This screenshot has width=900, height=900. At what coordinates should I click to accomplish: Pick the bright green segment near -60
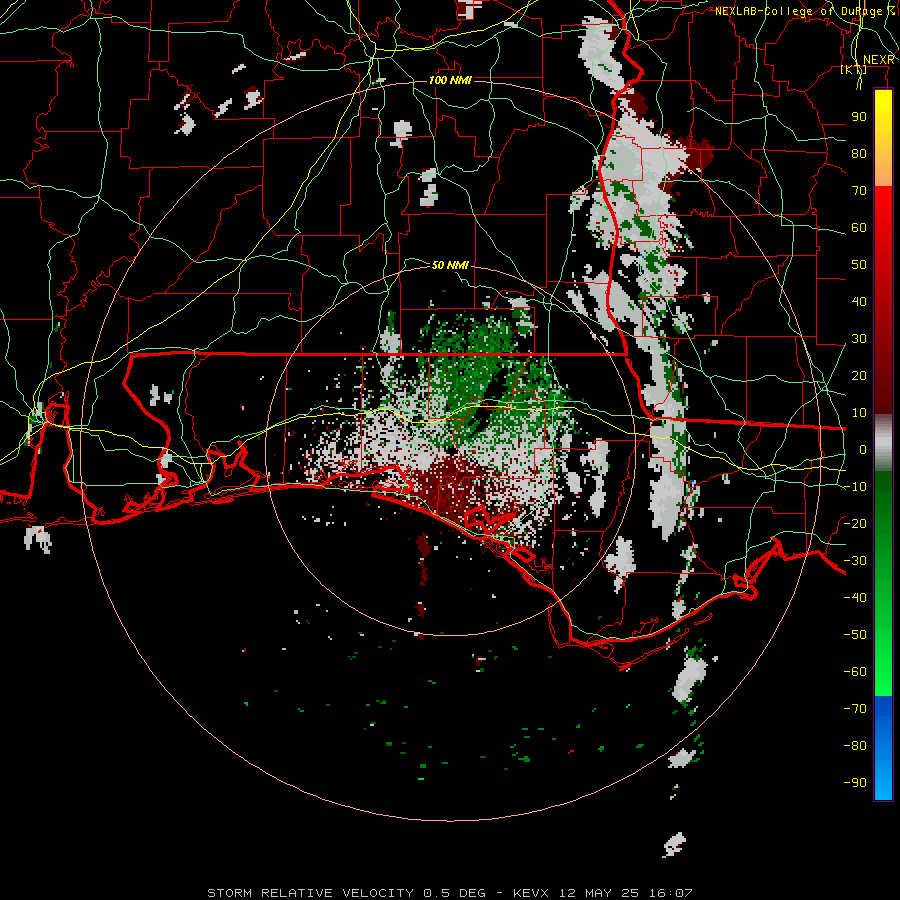883,672
